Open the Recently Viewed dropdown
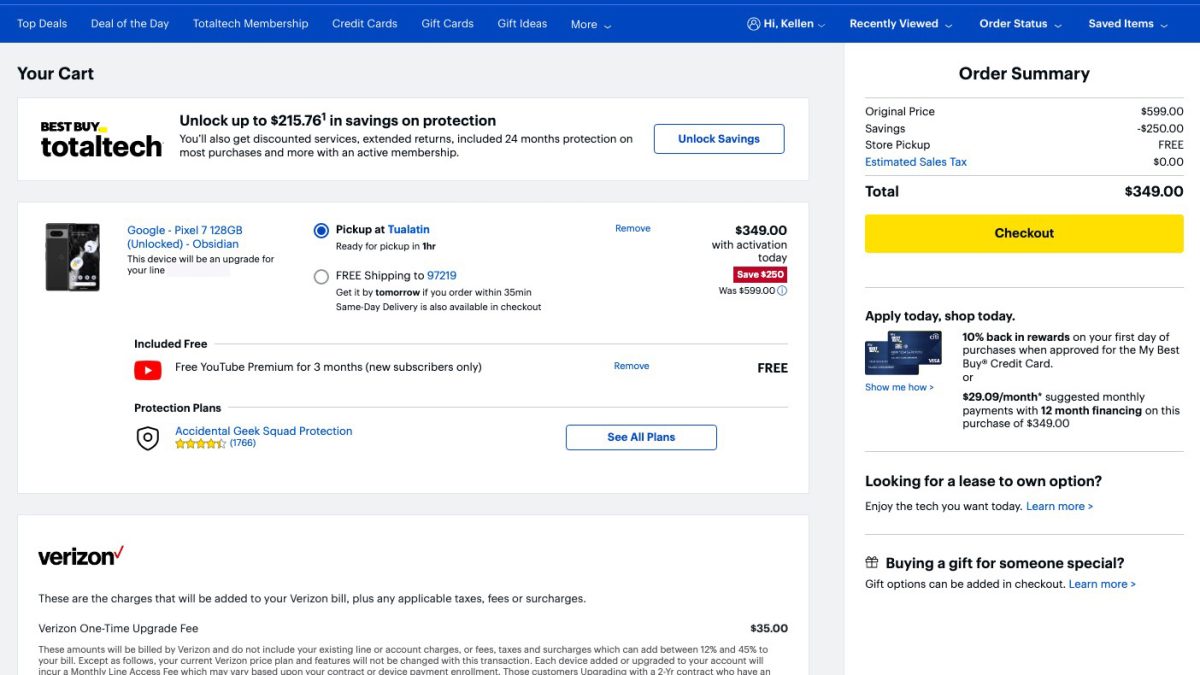The height and width of the screenshot is (675, 1200). point(900,24)
